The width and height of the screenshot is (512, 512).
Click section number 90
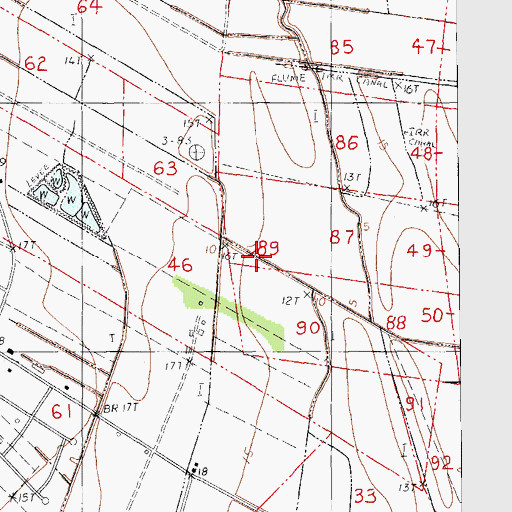[308, 328]
